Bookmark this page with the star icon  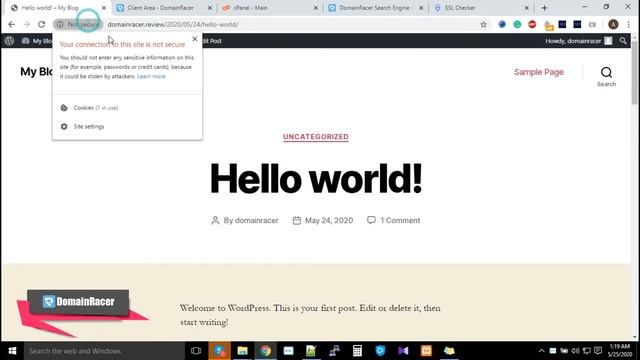(x=484, y=24)
